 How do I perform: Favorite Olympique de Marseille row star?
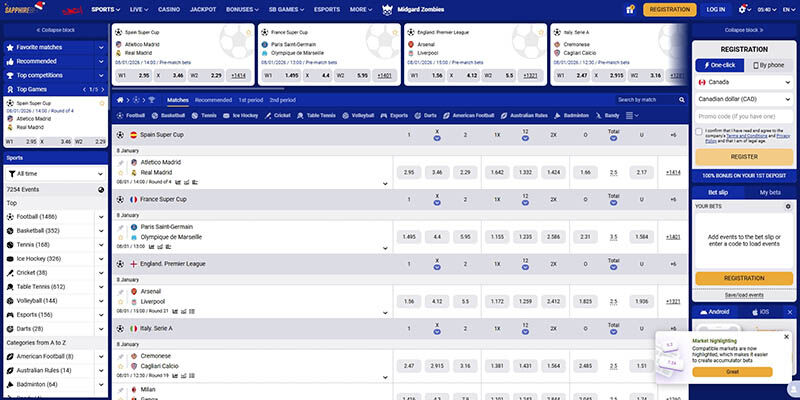tap(121, 237)
